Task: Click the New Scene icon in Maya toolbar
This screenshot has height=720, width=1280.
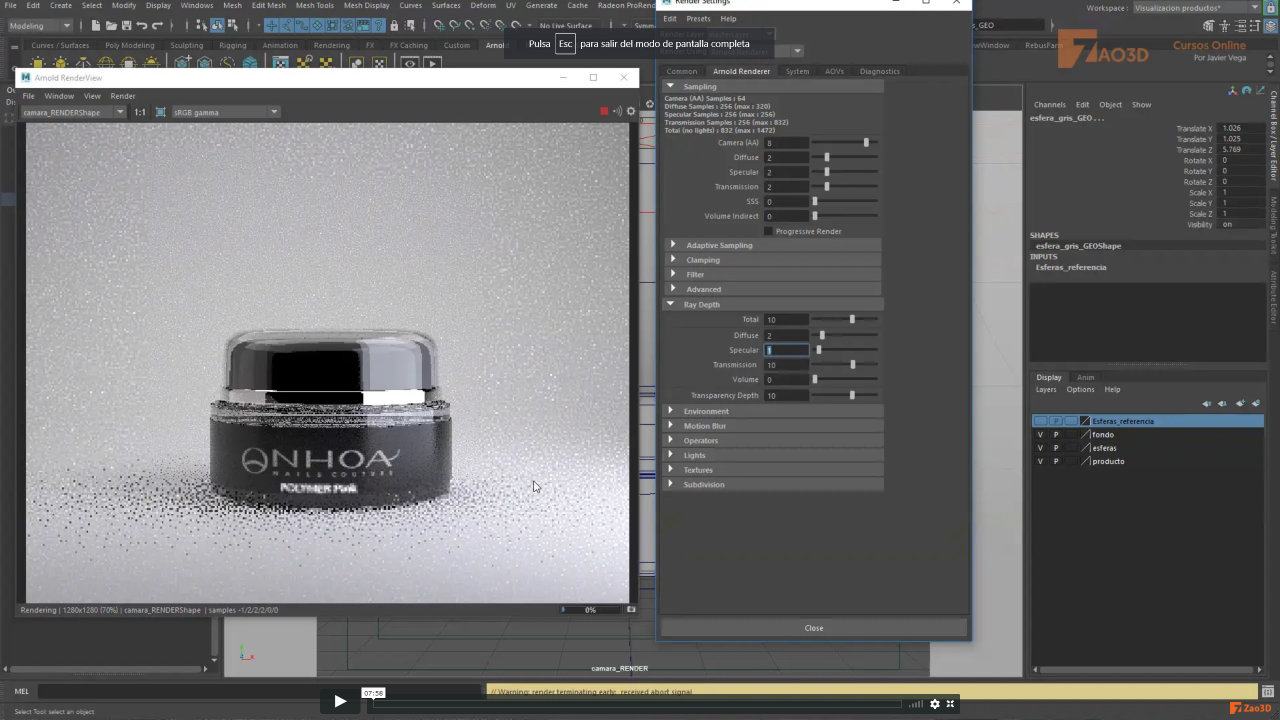Action: click(95, 25)
